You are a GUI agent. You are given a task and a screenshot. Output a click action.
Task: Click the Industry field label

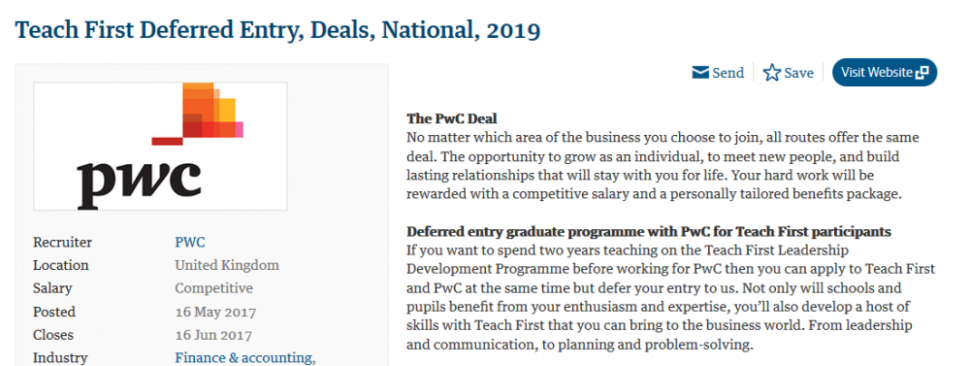pyautogui.click(x=61, y=358)
